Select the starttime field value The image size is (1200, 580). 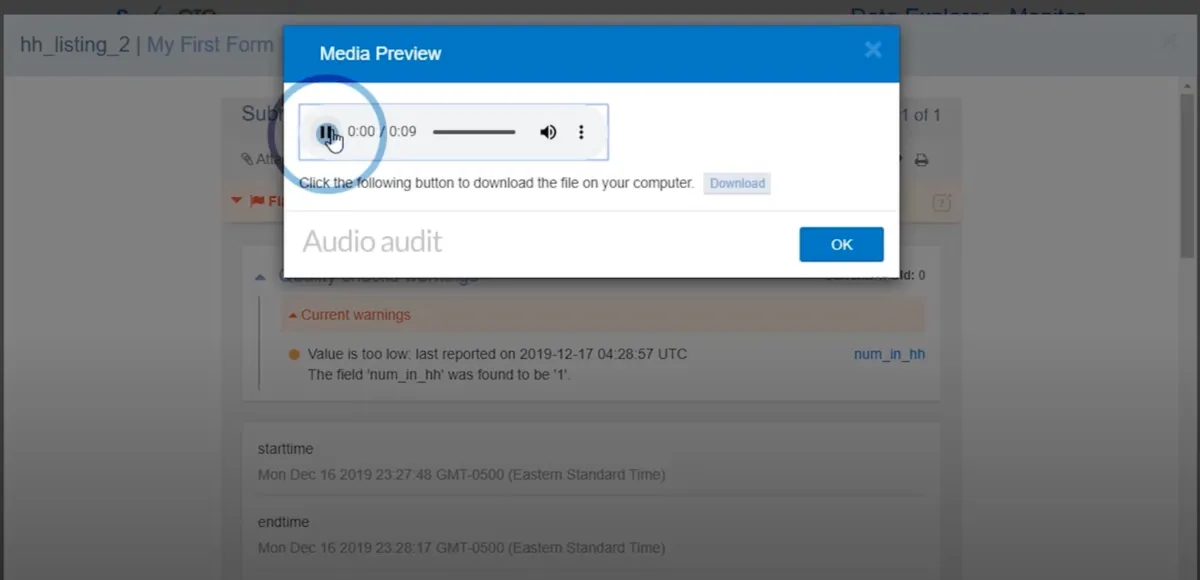[461, 474]
